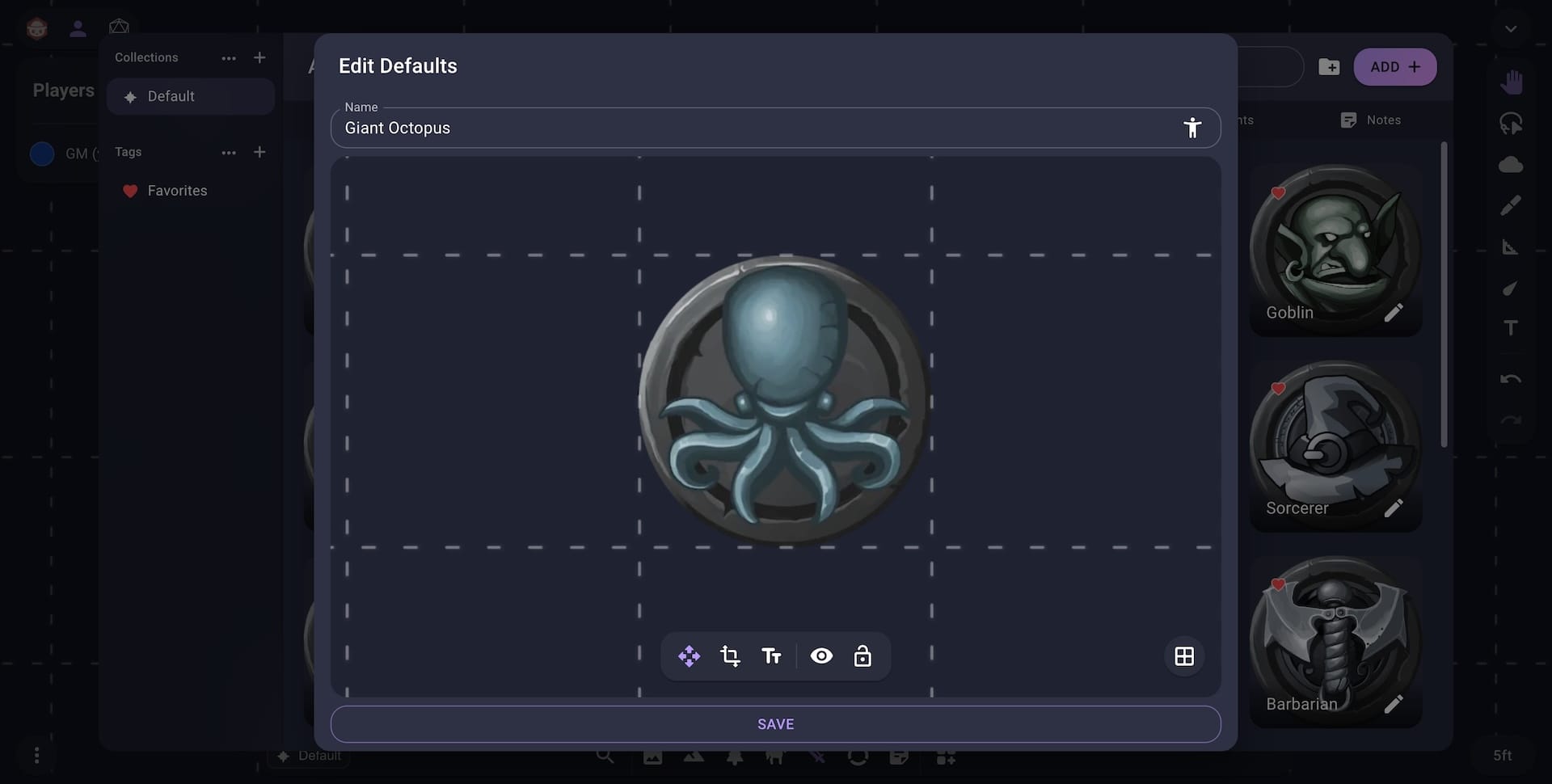The height and width of the screenshot is (784, 1552).
Task: Click the ADD button at the top right
Action: pos(1394,67)
